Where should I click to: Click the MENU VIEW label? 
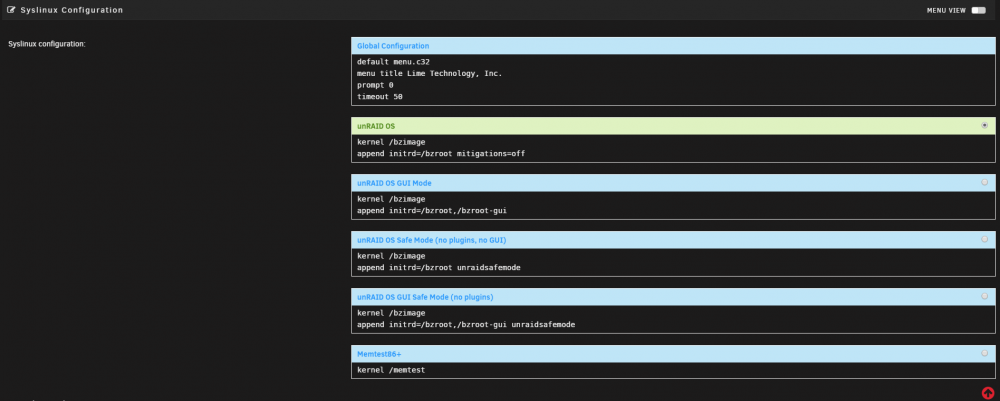point(946,10)
